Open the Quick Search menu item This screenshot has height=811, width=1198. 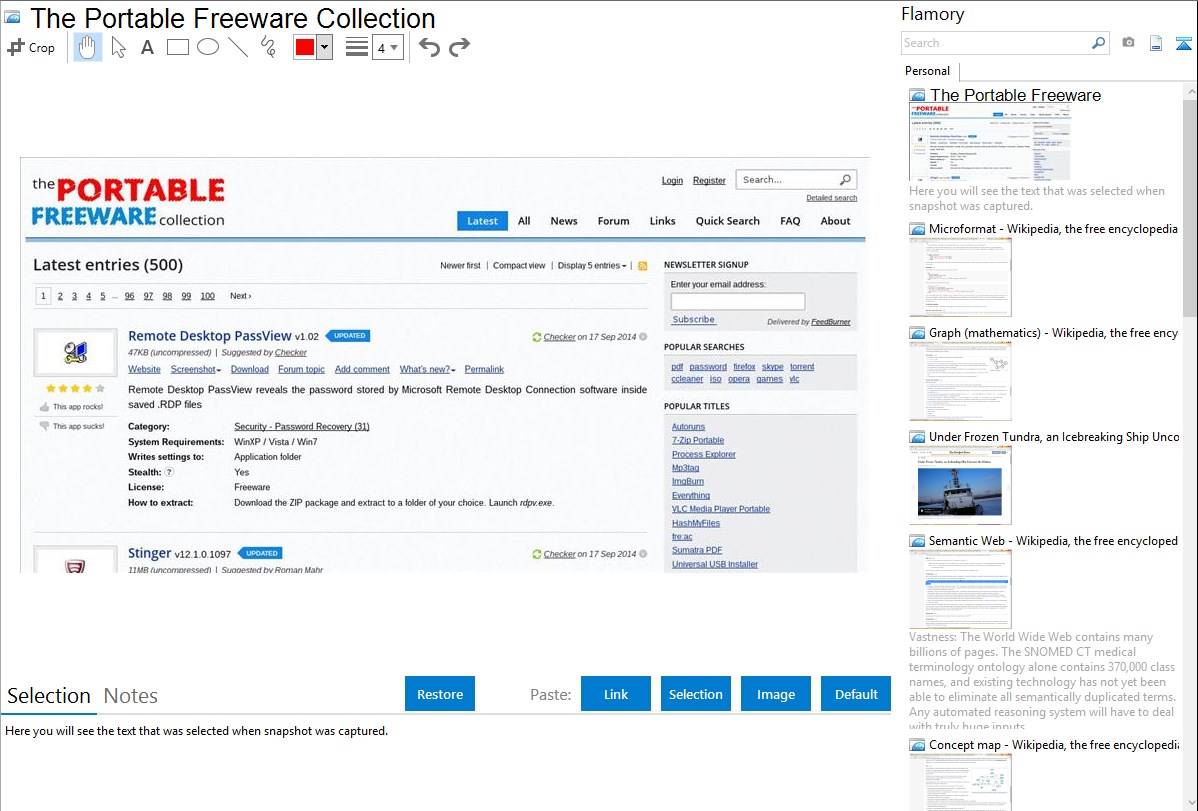pyautogui.click(x=727, y=221)
